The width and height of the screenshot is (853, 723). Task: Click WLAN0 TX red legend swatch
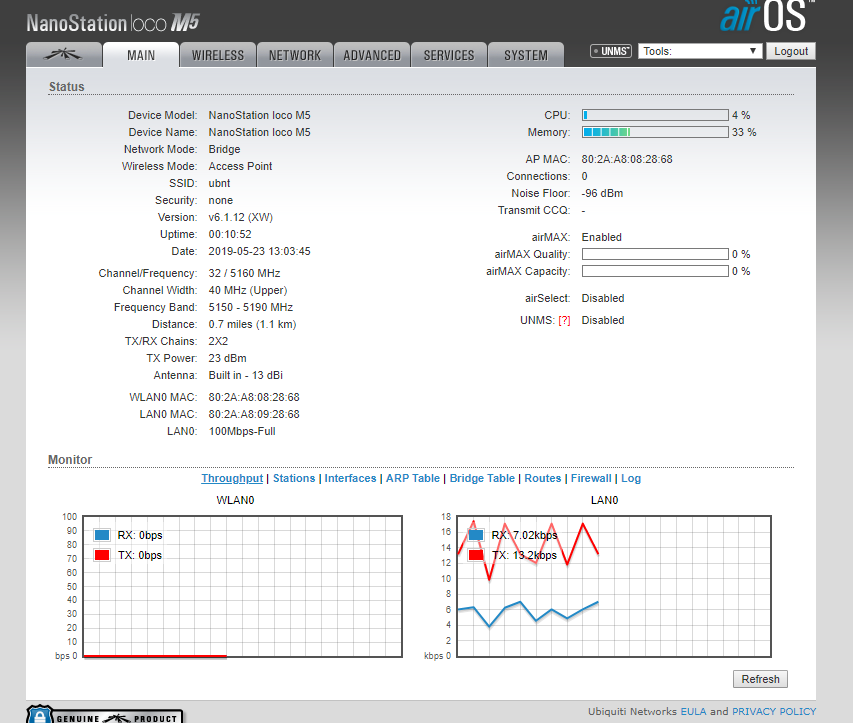pyautogui.click(x=102, y=555)
